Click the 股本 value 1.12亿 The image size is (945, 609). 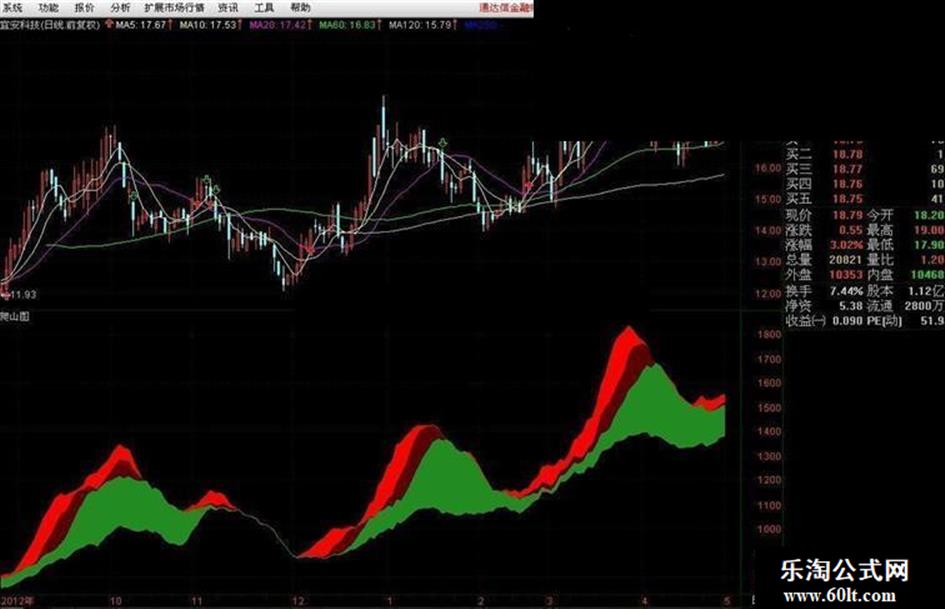point(926,291)
